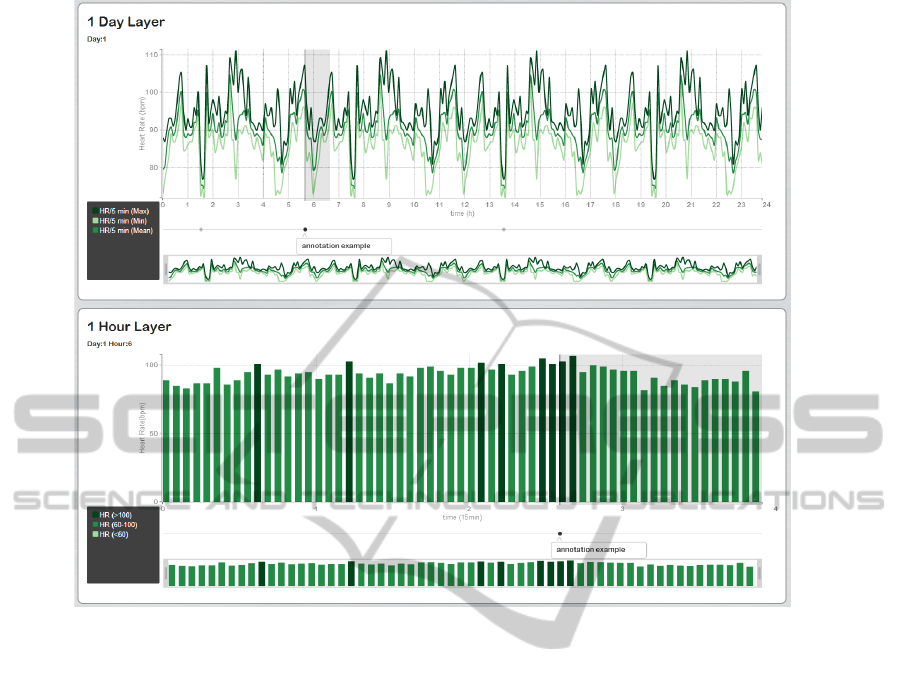Click the day layer overview navigator strip
The width and height of the screenshot is (901, 684).
[x=460, y=268]
